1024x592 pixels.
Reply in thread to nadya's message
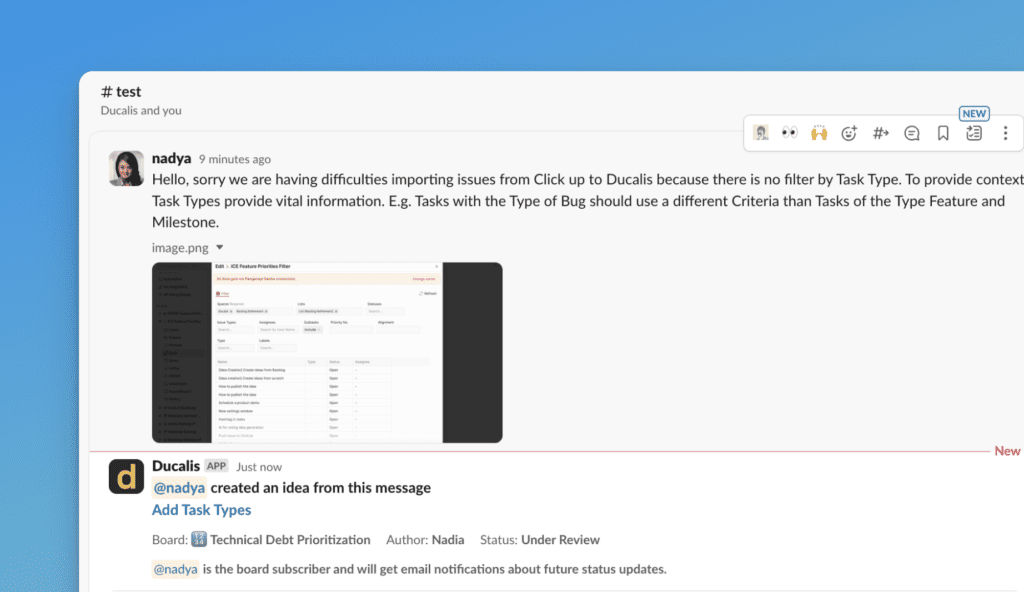(x=912, y=133)
